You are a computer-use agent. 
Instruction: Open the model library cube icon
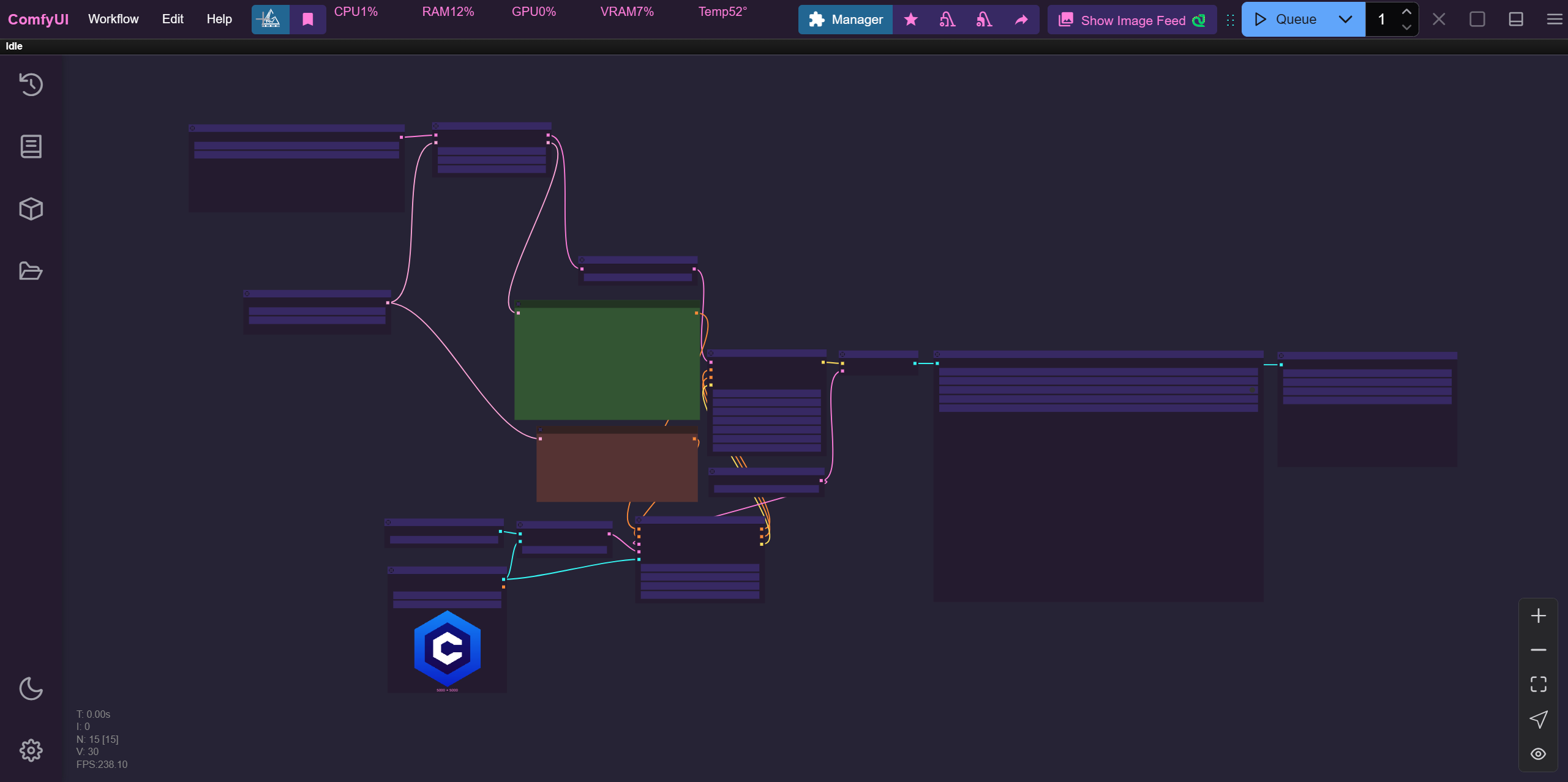coord(31,209)
